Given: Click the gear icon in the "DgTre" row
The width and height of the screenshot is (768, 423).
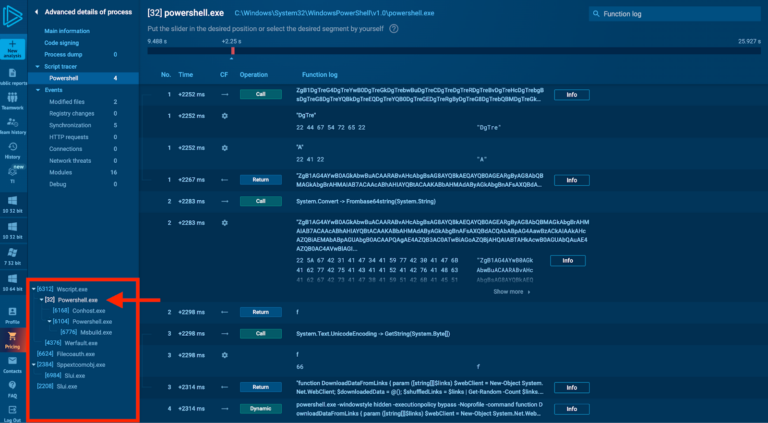Looking at the screenshot, I should click(x=224, y=116).
